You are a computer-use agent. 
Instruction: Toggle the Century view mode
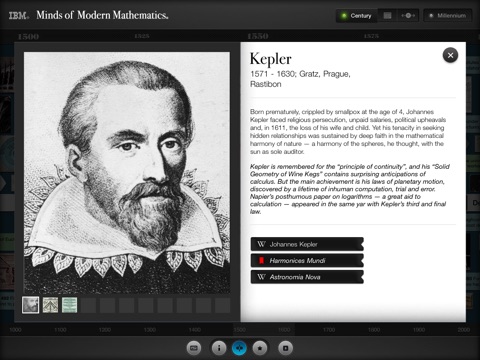[x=356, y=16]
